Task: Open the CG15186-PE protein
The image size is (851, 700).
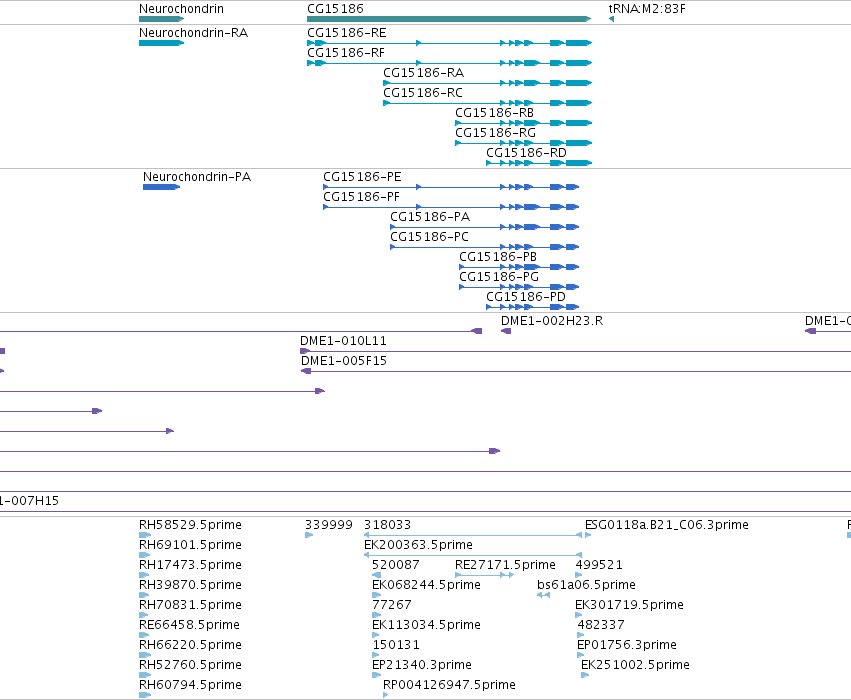Action: [362, 177]
